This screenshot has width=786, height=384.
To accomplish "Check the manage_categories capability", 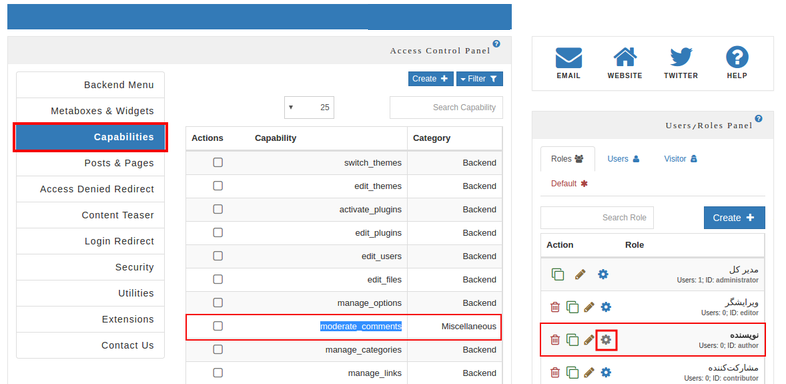I will click(x=218, y=349).
